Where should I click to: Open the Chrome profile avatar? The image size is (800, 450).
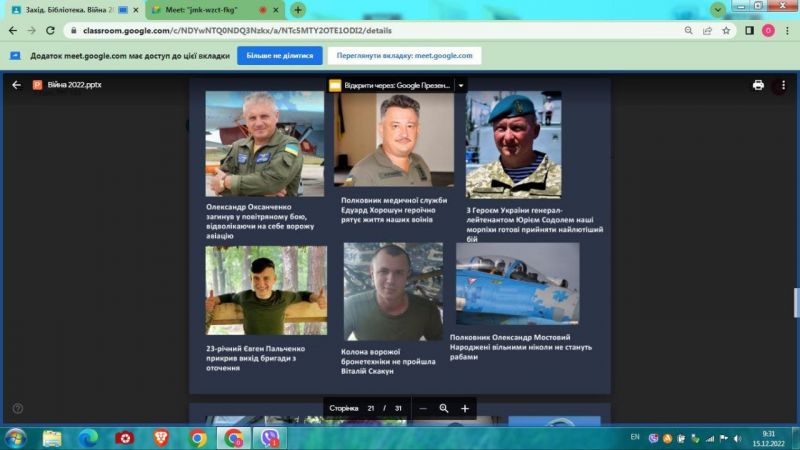[x=768, y=31]
